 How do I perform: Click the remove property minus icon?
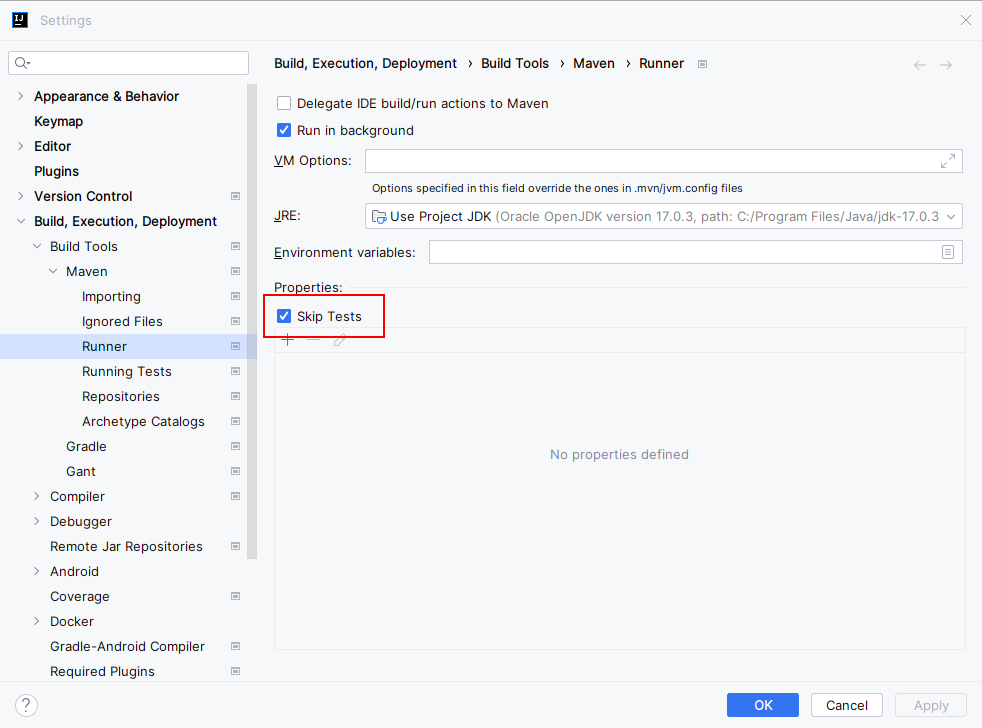pyautogui.click(x=314, y=340)
